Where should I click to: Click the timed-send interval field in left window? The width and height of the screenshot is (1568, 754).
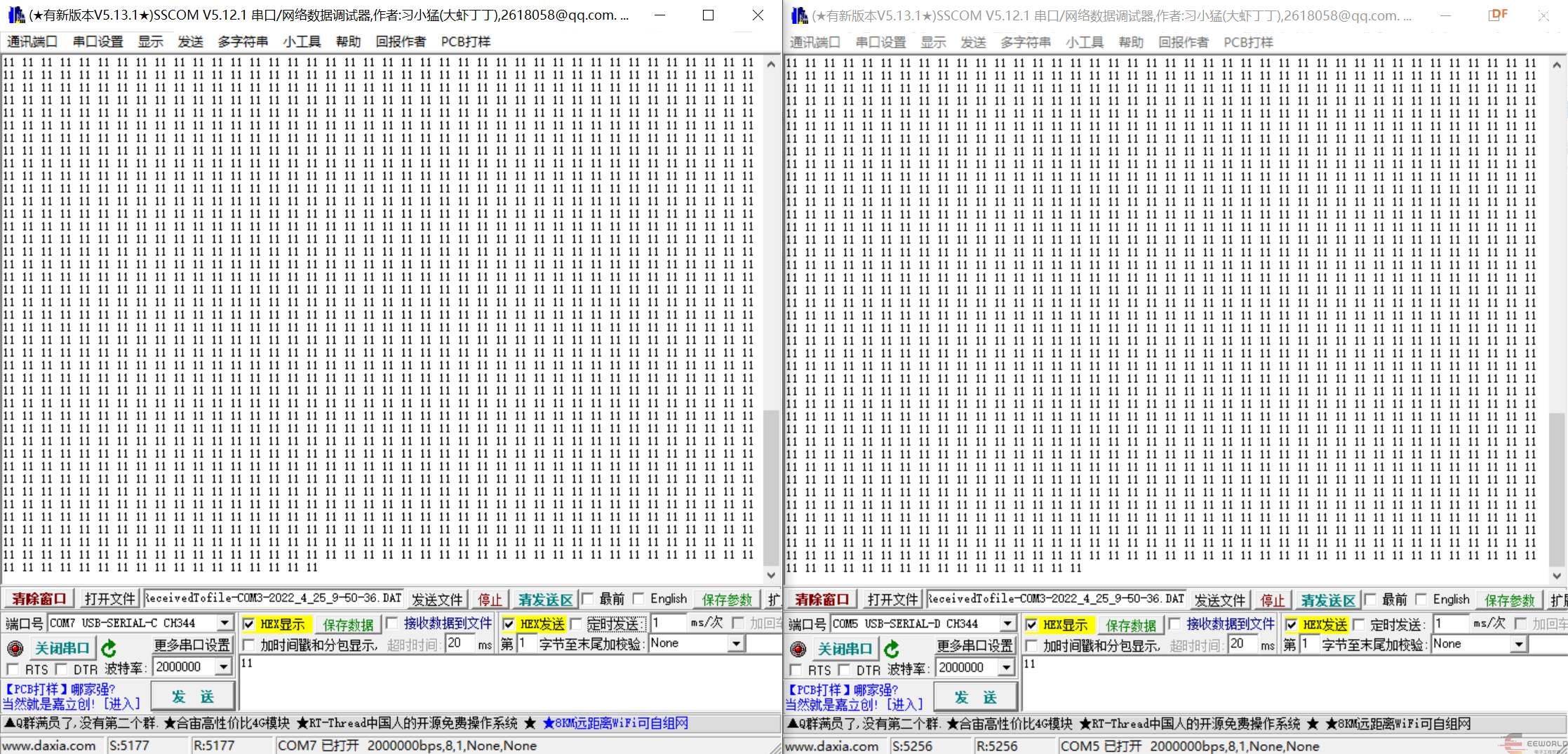tap(669, 623)
